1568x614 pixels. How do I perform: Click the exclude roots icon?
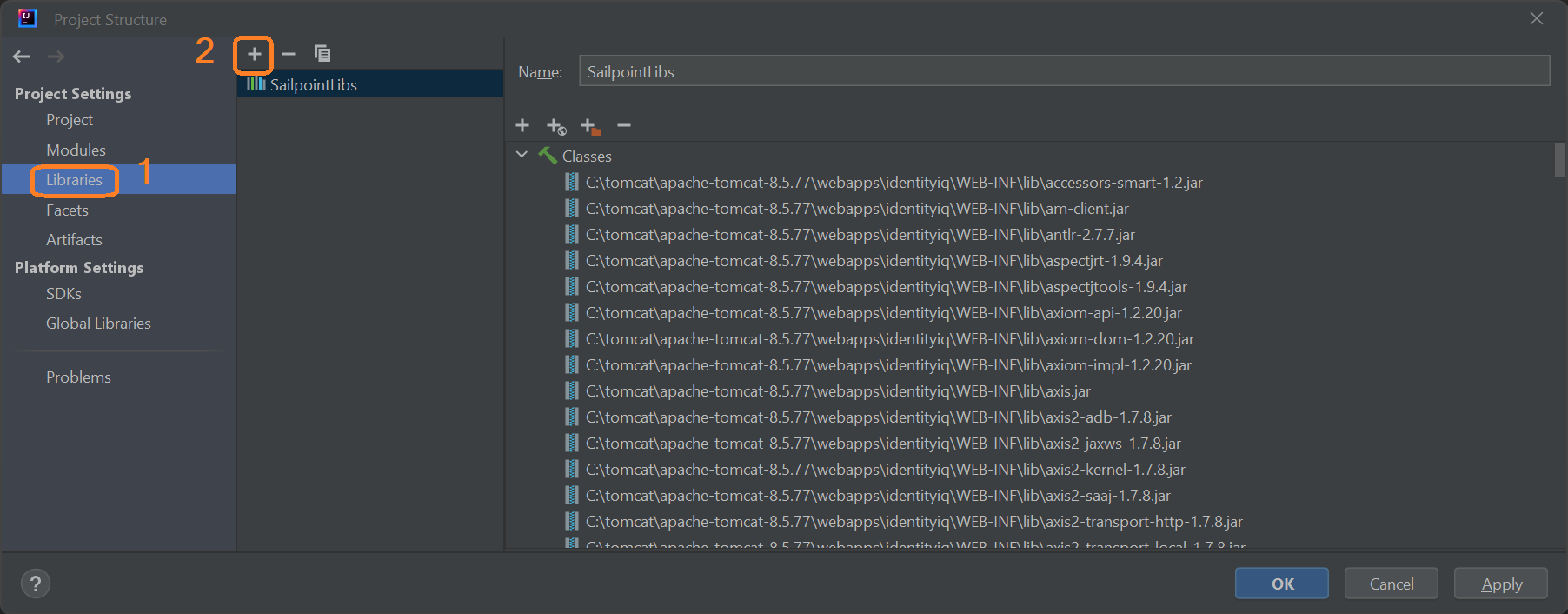coord(590,127)
